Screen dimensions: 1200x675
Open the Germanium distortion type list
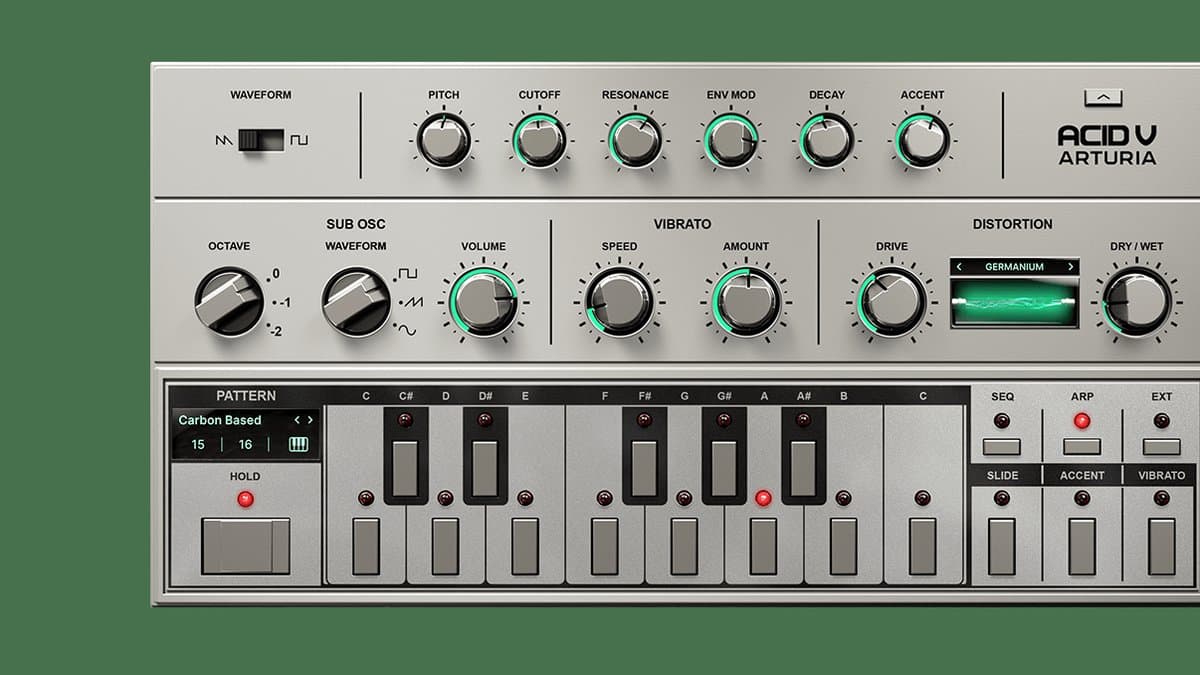coord(1015,267)
